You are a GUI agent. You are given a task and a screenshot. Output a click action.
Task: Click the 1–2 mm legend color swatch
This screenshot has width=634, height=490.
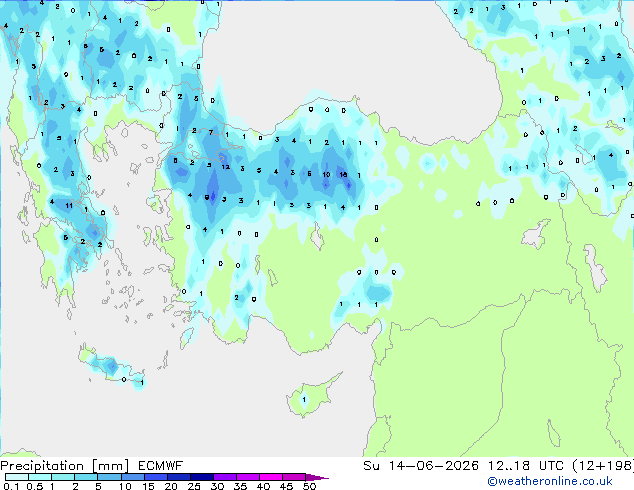[x=63, y=477]
